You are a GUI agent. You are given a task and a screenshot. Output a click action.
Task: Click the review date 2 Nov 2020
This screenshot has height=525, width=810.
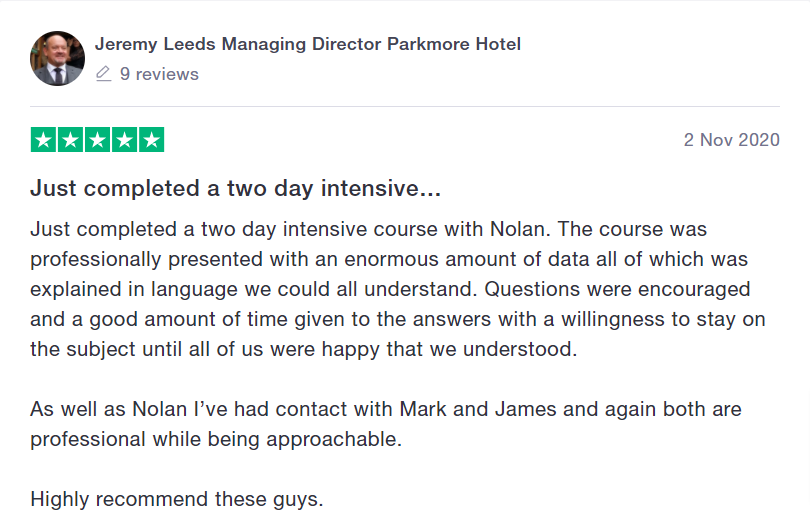731,140
